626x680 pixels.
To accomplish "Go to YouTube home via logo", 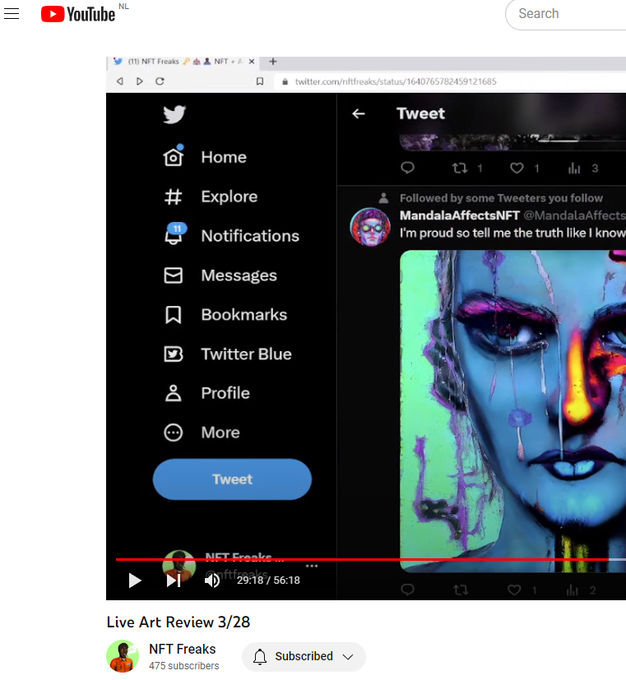I will pos(78,14).
